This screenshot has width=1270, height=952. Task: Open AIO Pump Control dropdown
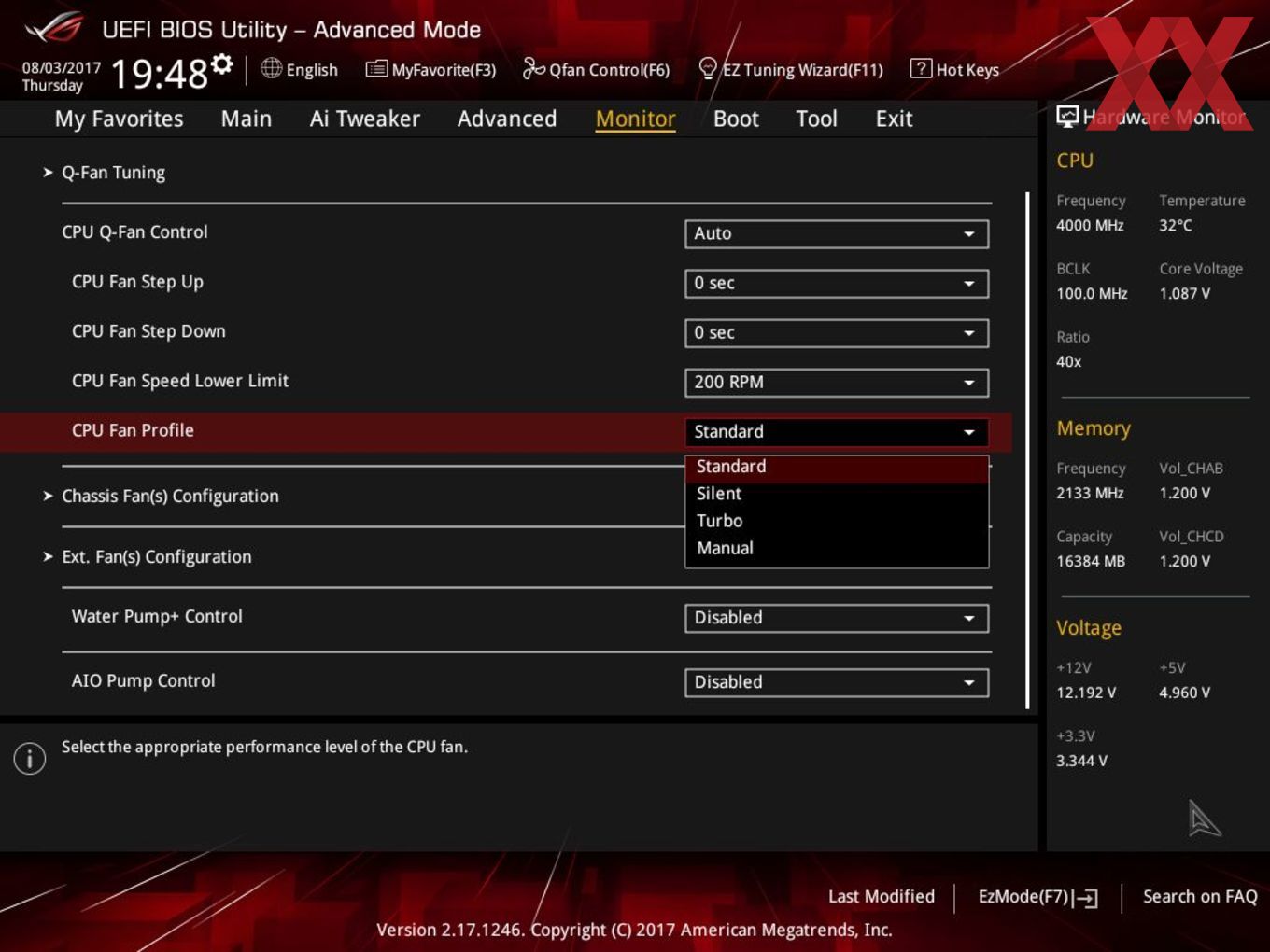(836, 682)
